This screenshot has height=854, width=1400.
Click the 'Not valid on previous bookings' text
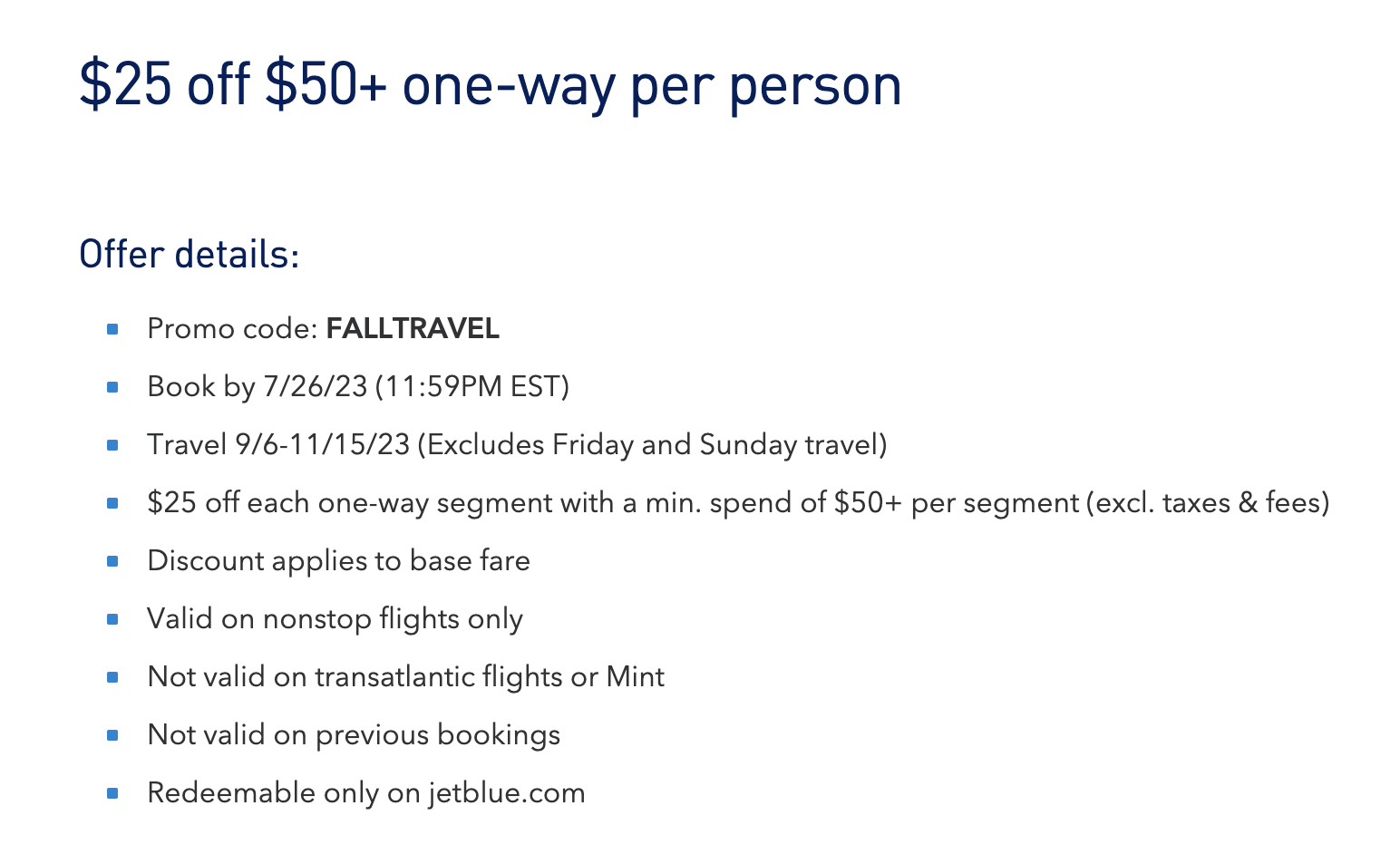click(354, 735)
